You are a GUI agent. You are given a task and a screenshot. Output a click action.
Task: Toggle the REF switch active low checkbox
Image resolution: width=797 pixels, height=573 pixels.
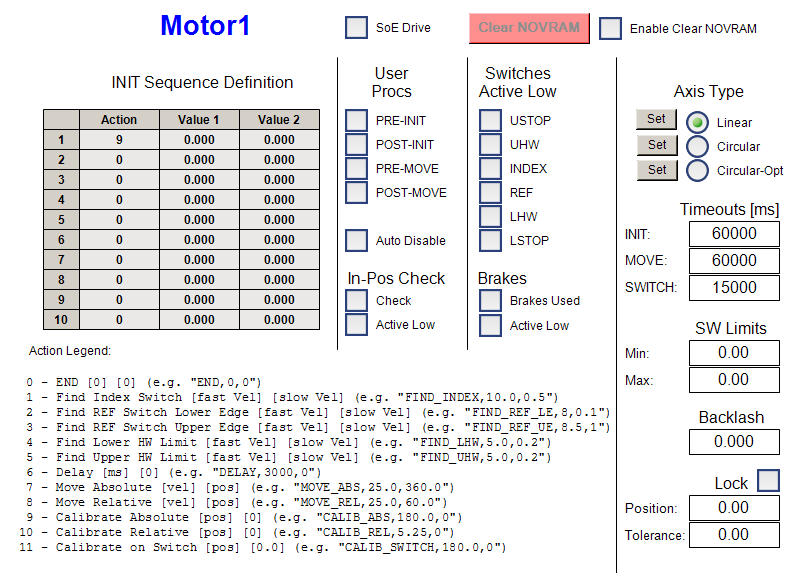point(491,193)
